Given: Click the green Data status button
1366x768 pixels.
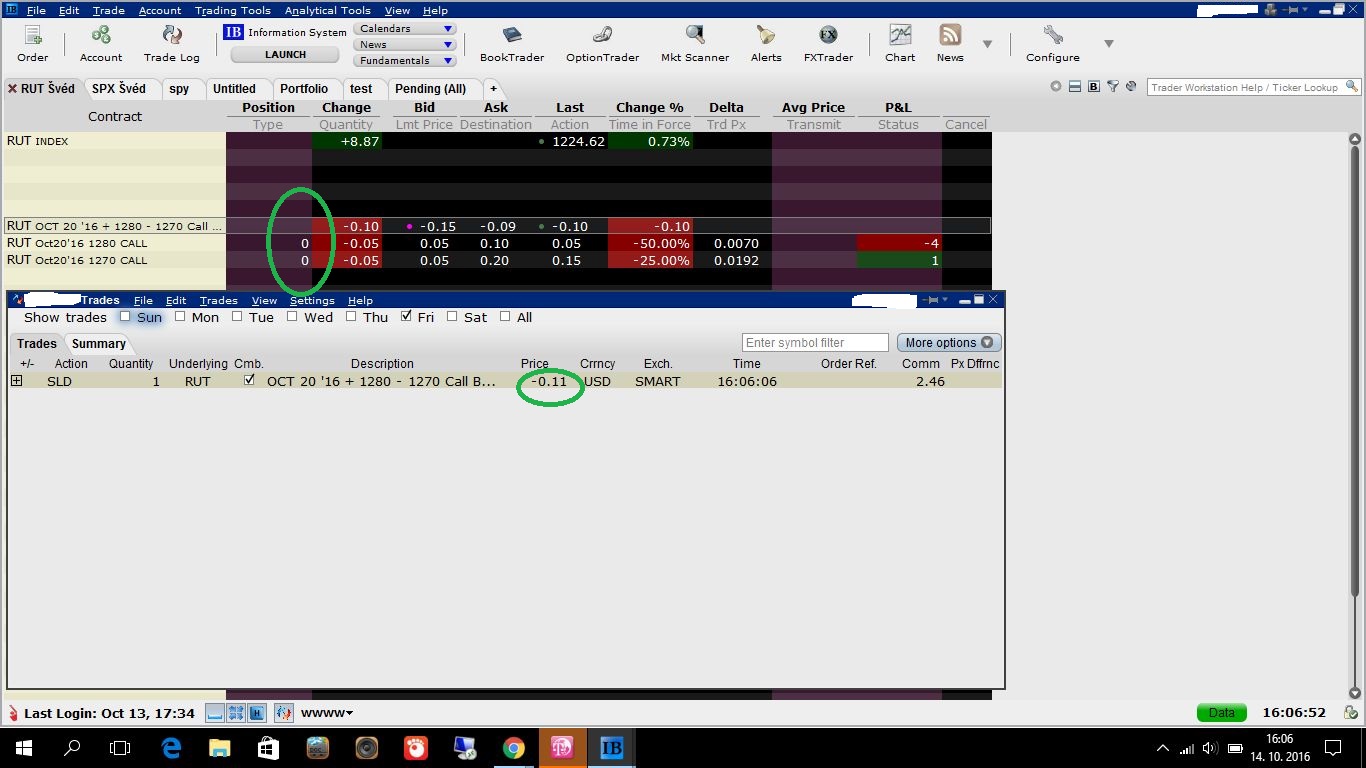Looking at the screenshot, I should (1222, 713).
